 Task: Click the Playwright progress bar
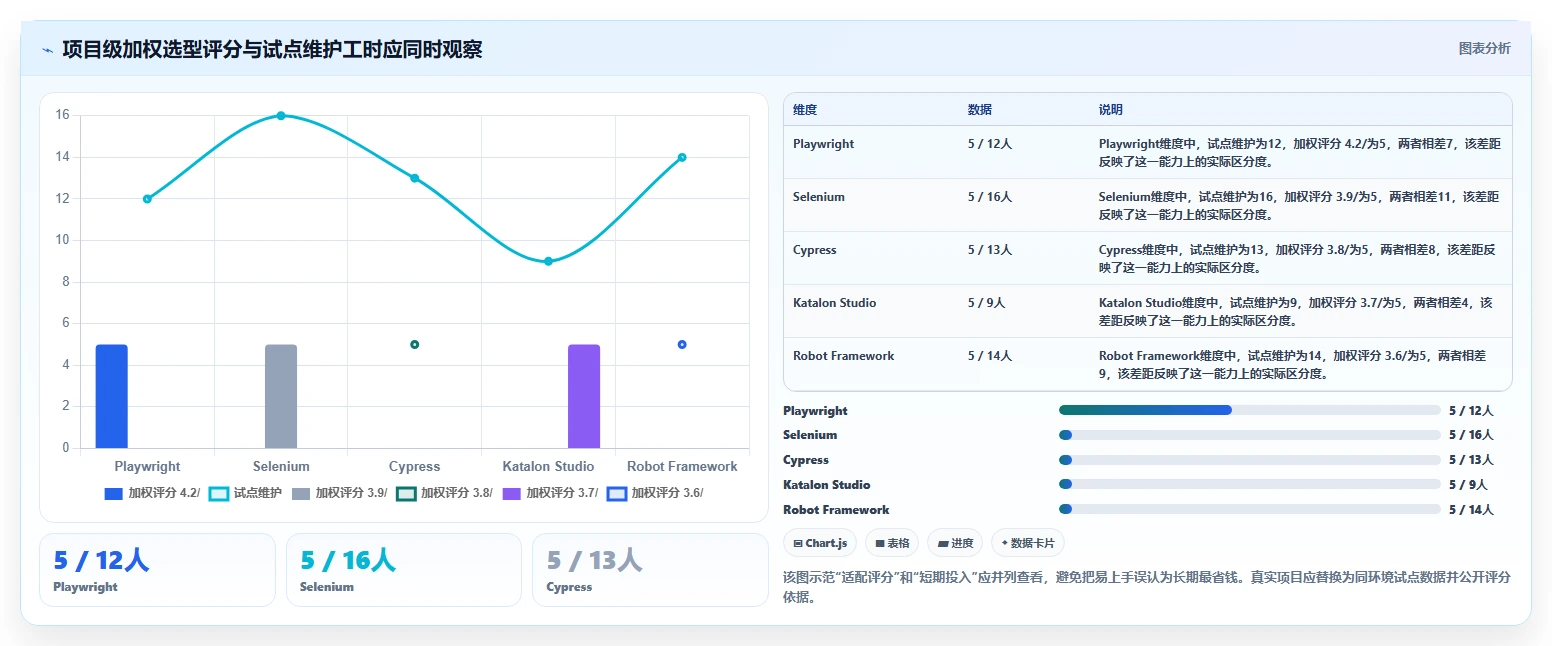(1250, 410)
